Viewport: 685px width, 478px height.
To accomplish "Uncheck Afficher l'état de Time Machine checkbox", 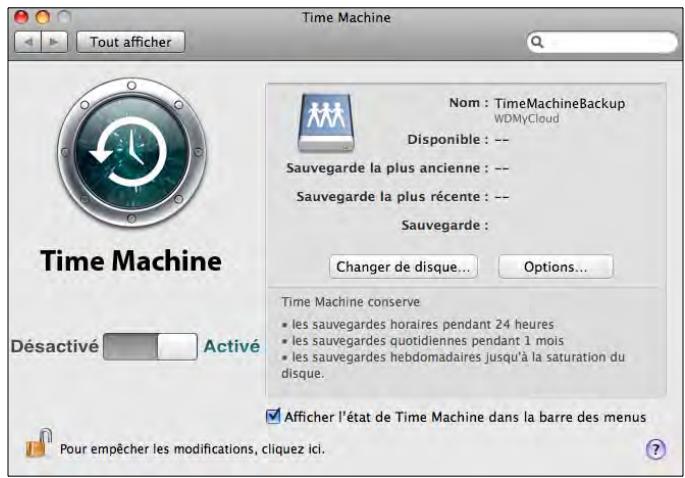I will 273,416.
